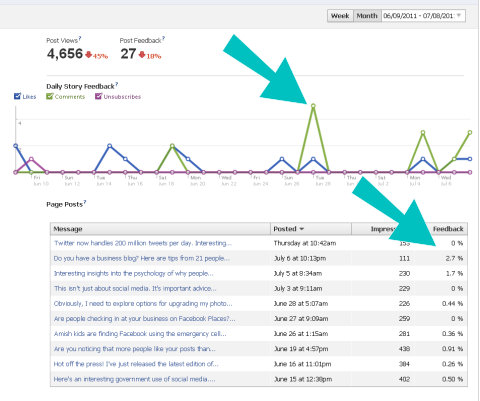Sort by the Posted column header
The image size is (480, 401).
pos(311,229)
